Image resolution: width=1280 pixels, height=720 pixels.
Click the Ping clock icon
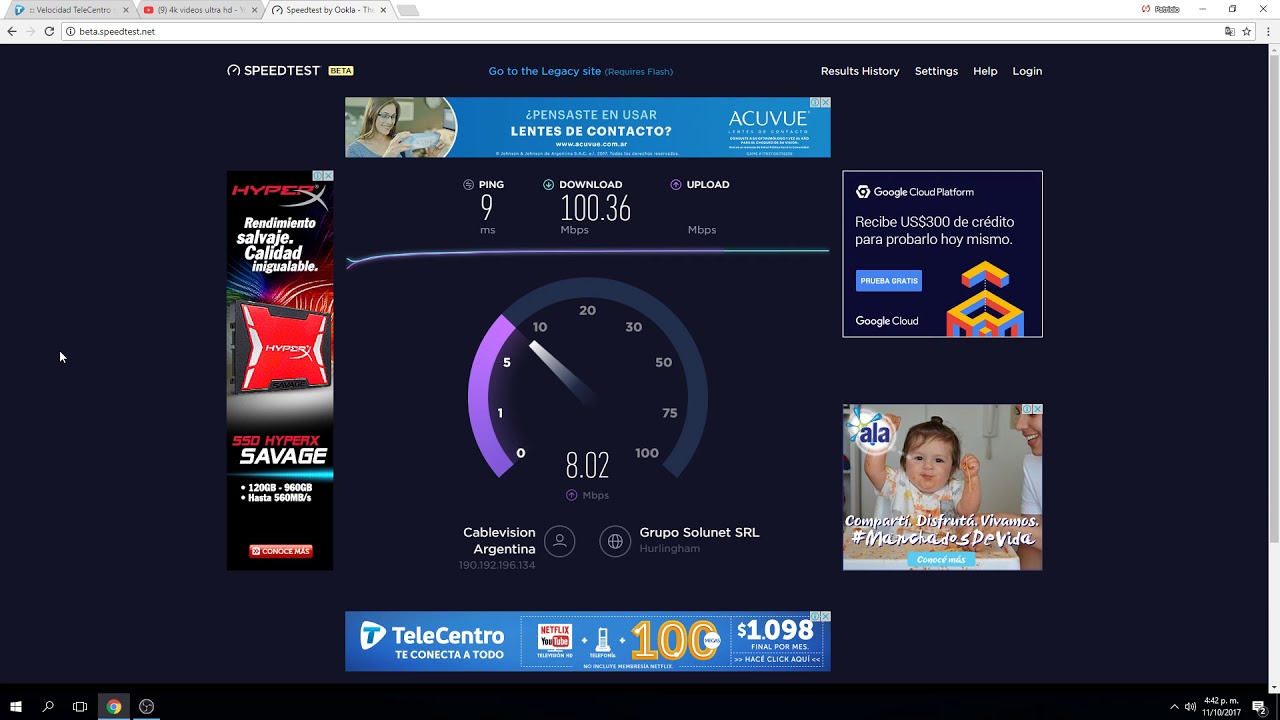pos(469,184)
